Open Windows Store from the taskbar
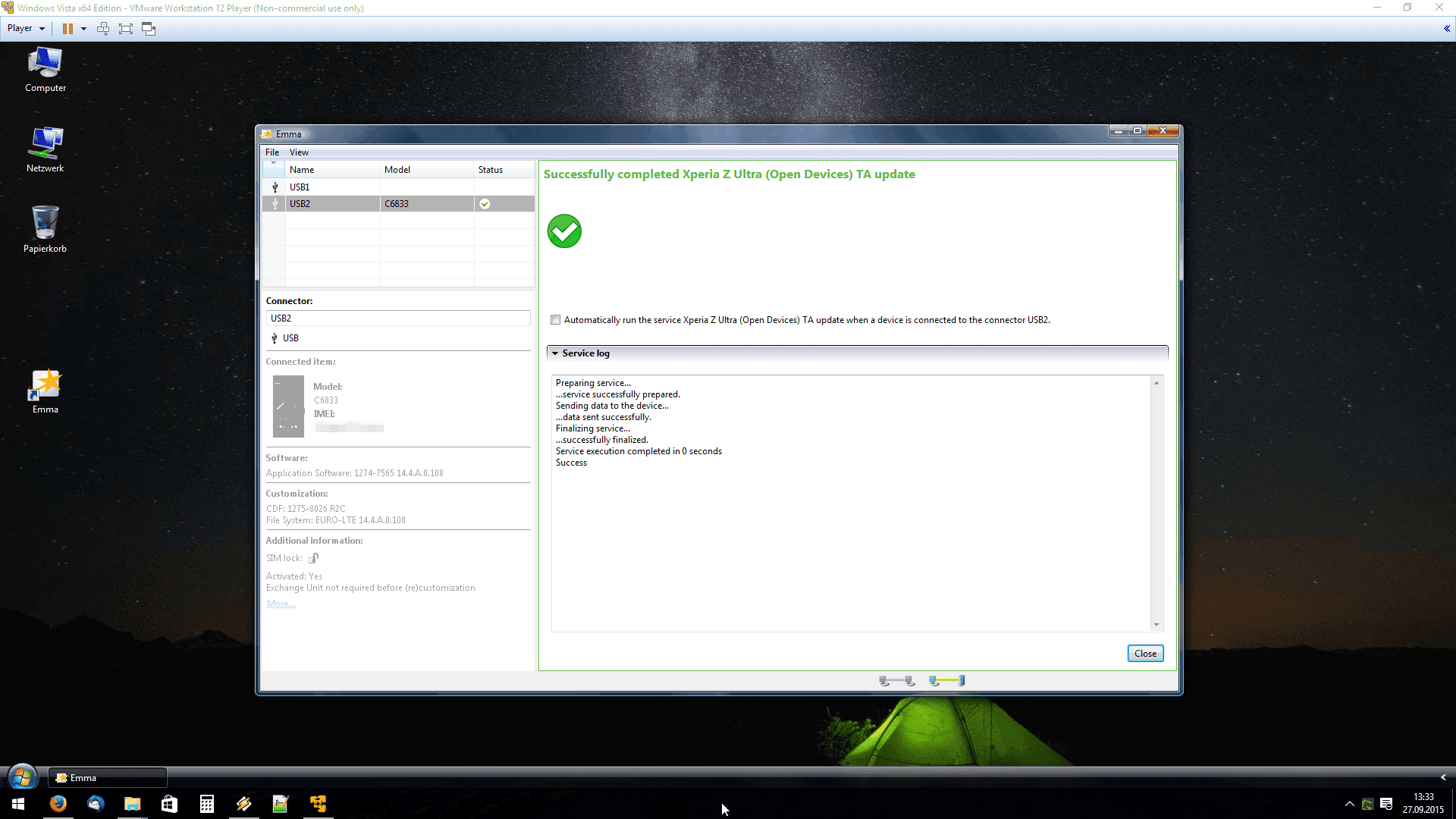Viewport: 1456px width, 819px height. point(170,804)
